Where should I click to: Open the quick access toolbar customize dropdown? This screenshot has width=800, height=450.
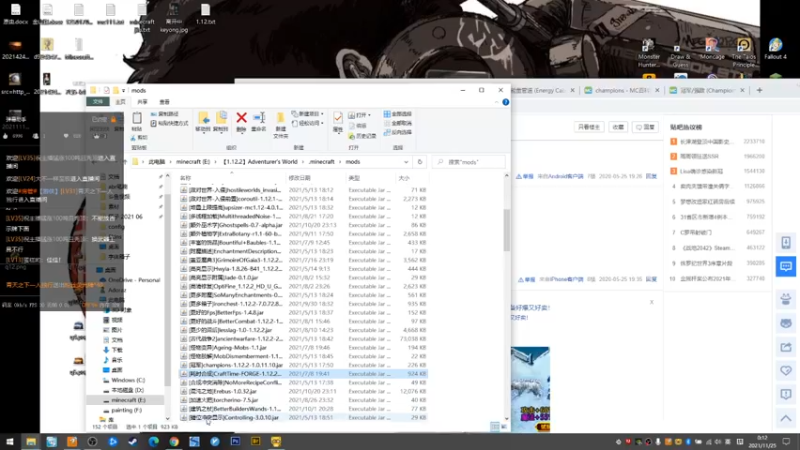pos(123,91)
